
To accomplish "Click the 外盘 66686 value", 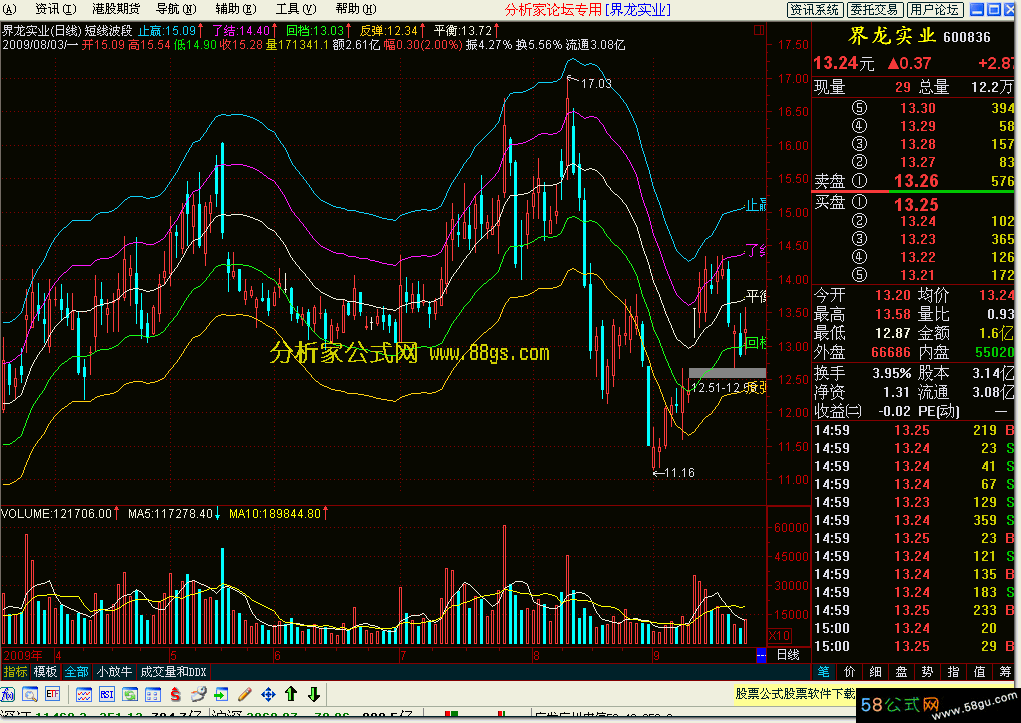I will click(891, 352).
